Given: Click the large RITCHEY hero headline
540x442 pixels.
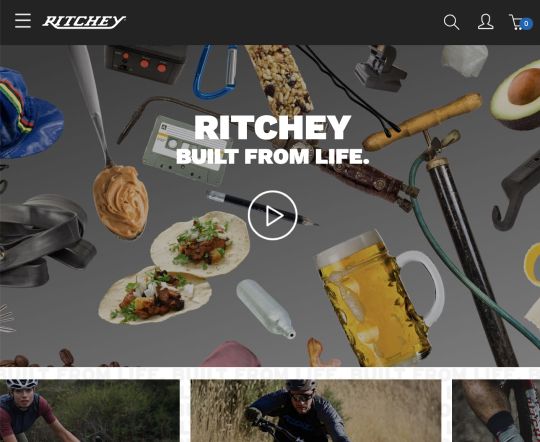Looking at the screenshot, I should coord(272,127).
